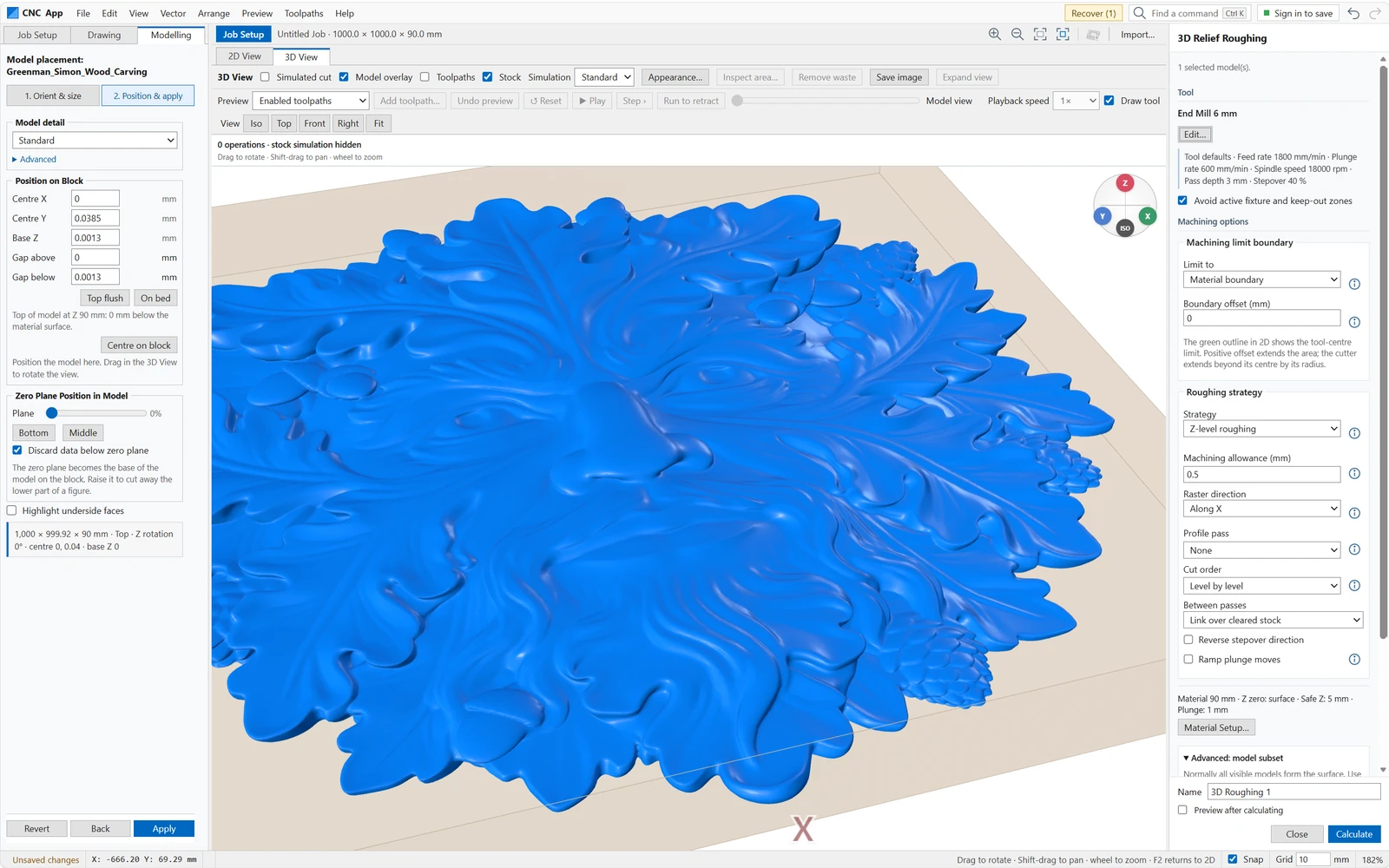The image size is (1389, 868).
Task: Enable the Toolpaths checkbox
Action: tap(425, 77)
